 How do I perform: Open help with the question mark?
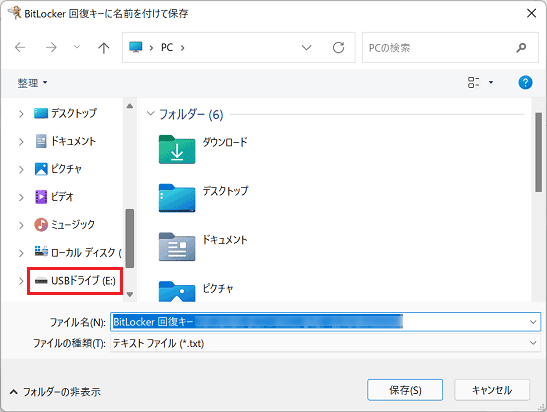coord(525,83)
